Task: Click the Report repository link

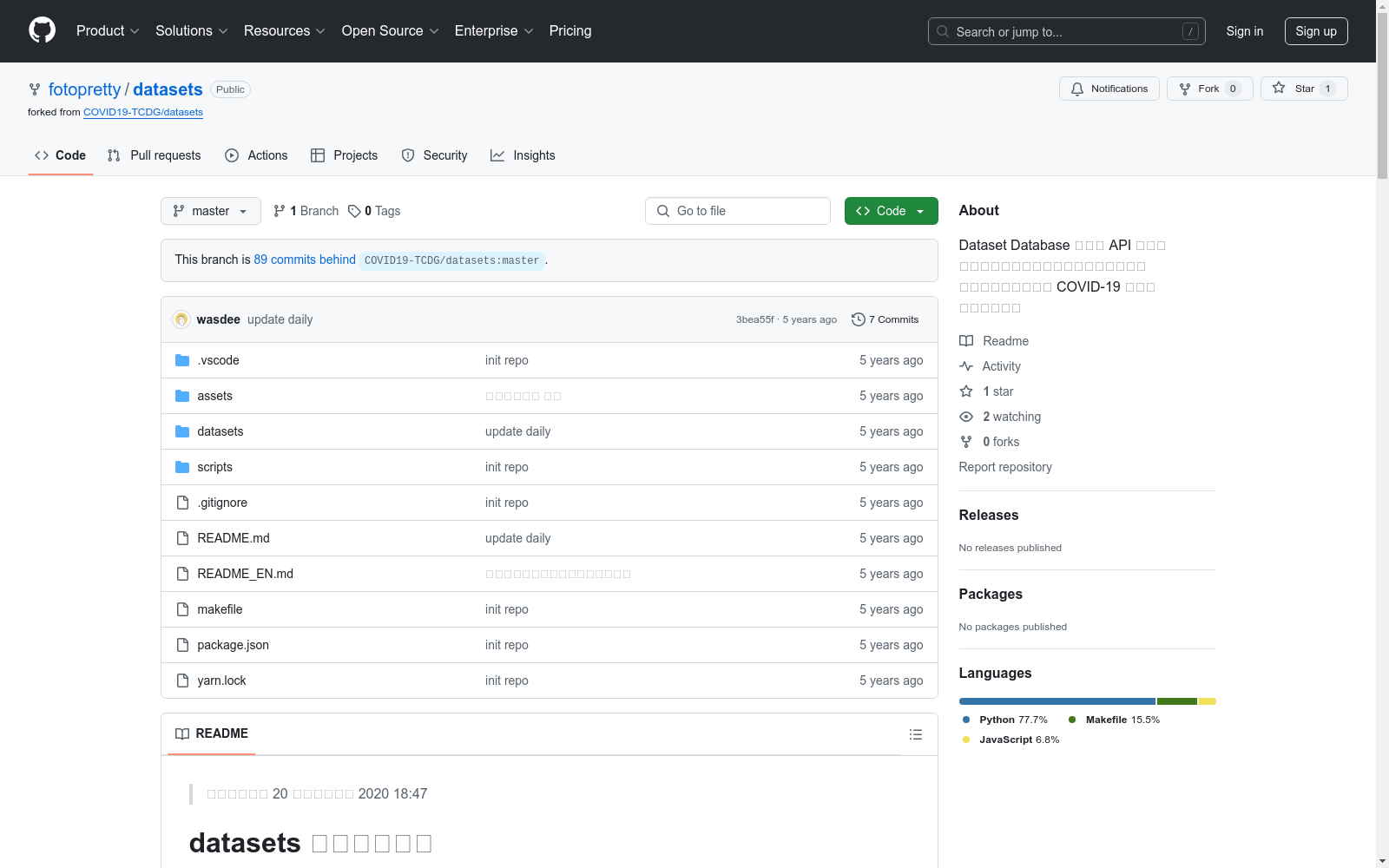Action: click(1005, 467)
